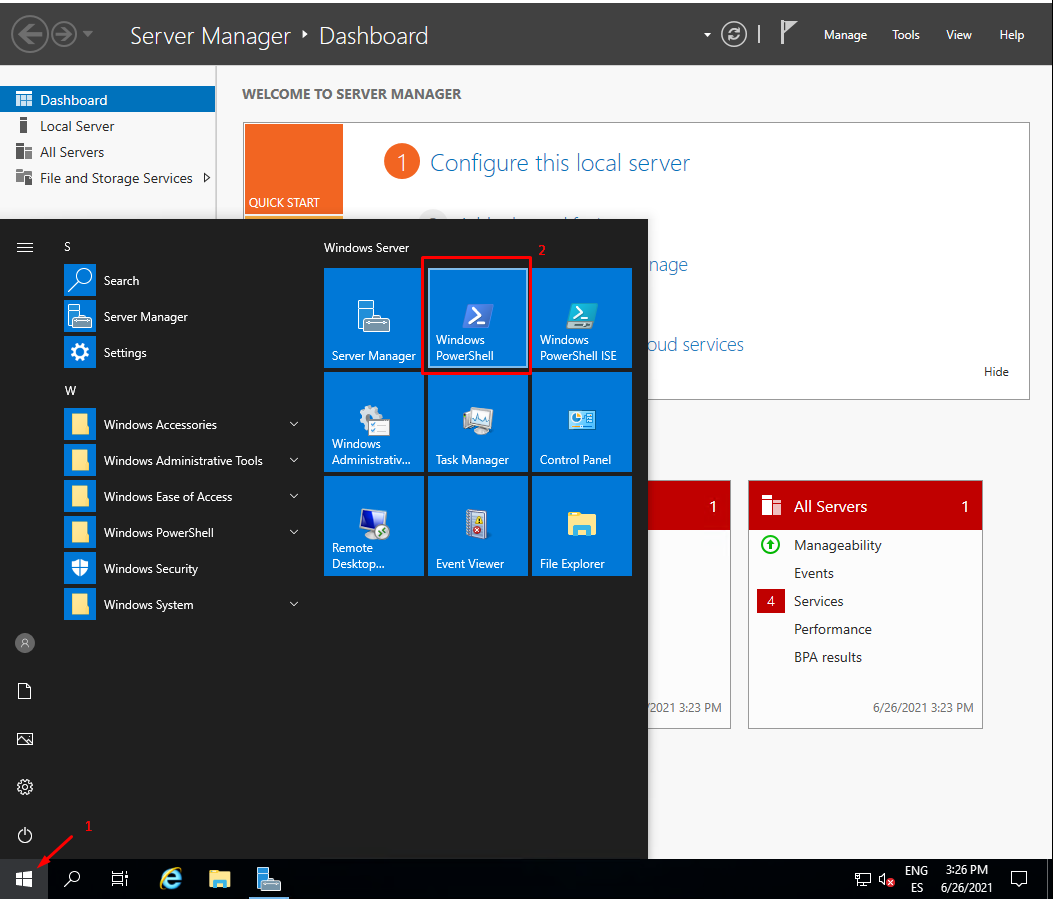
Task: Open taskbar search magnifier
Action: (x=72, y=879)
